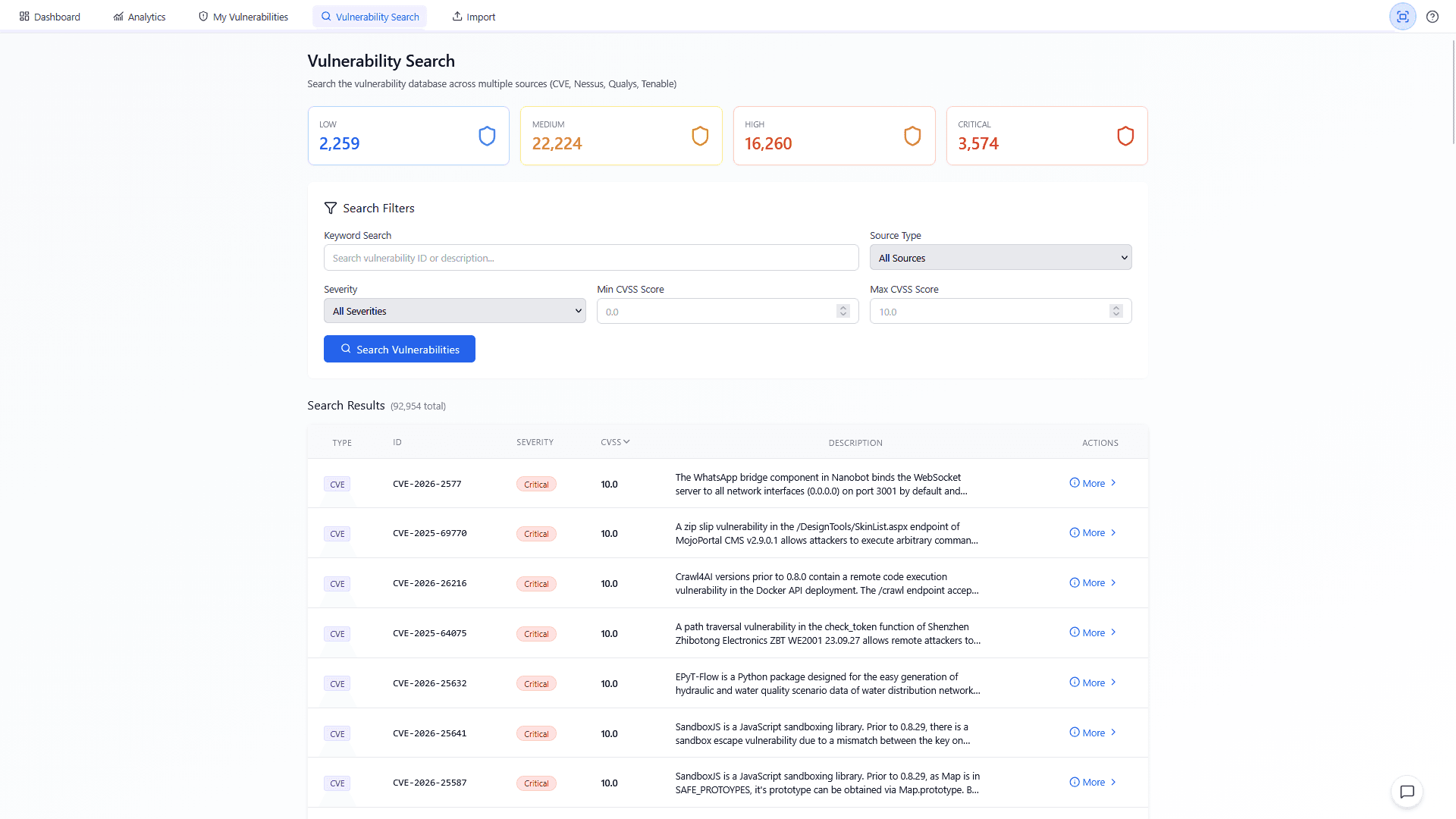Select the Analytics section

pyautogui.click(x=139, y=16)
